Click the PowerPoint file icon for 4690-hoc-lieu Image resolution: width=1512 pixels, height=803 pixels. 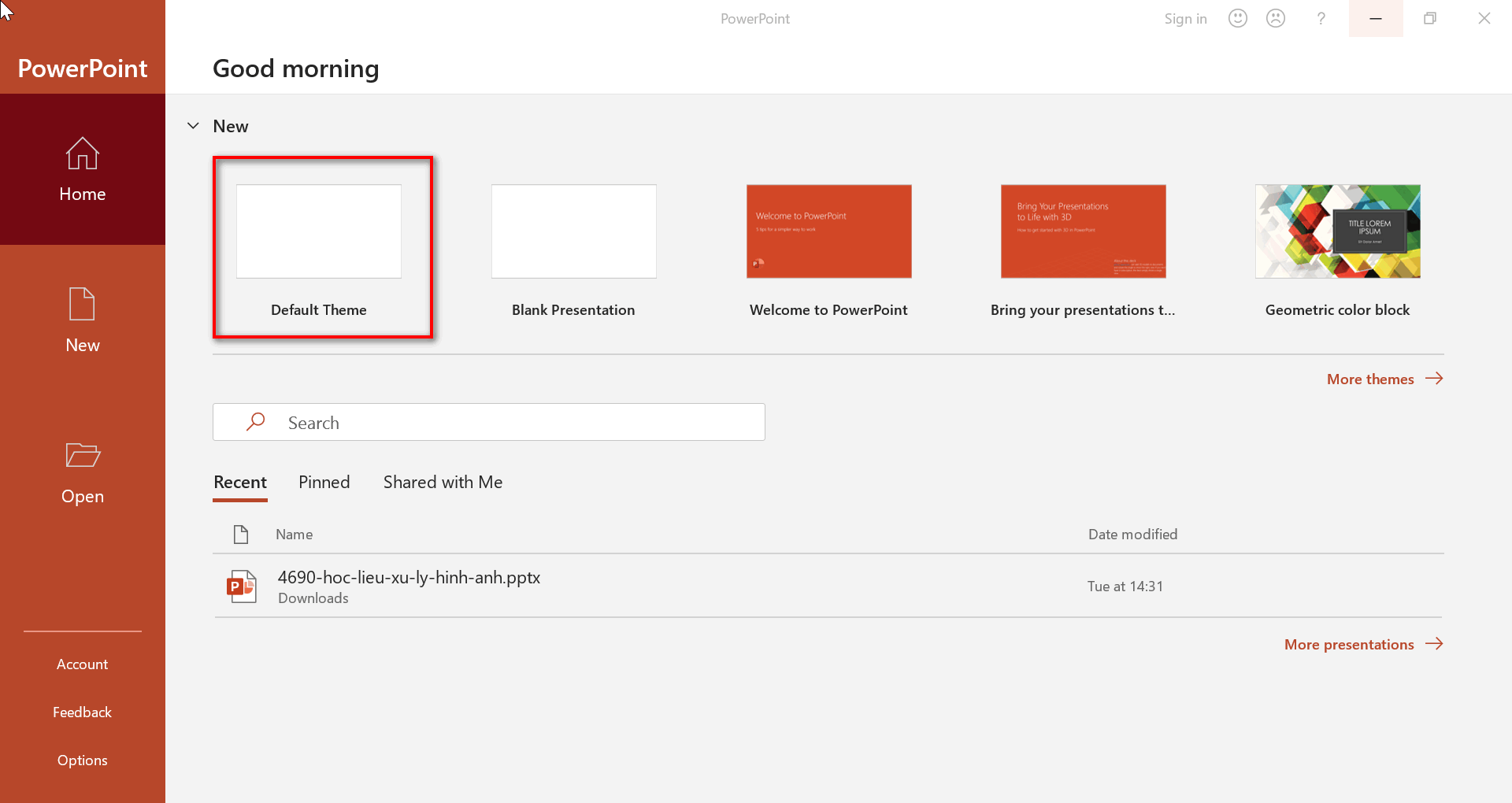(x=242, y=587)
